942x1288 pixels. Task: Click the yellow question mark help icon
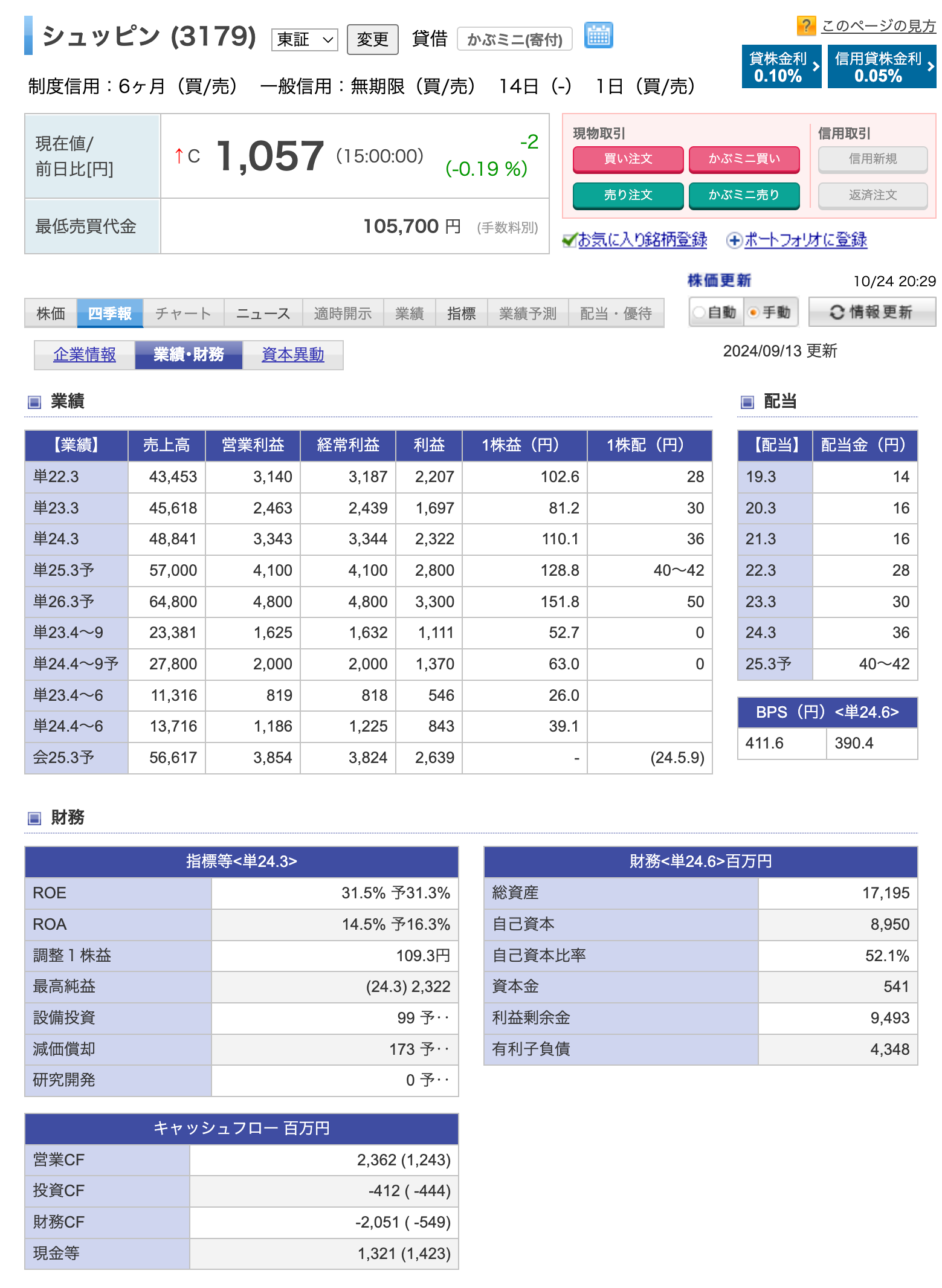[806, 25]
